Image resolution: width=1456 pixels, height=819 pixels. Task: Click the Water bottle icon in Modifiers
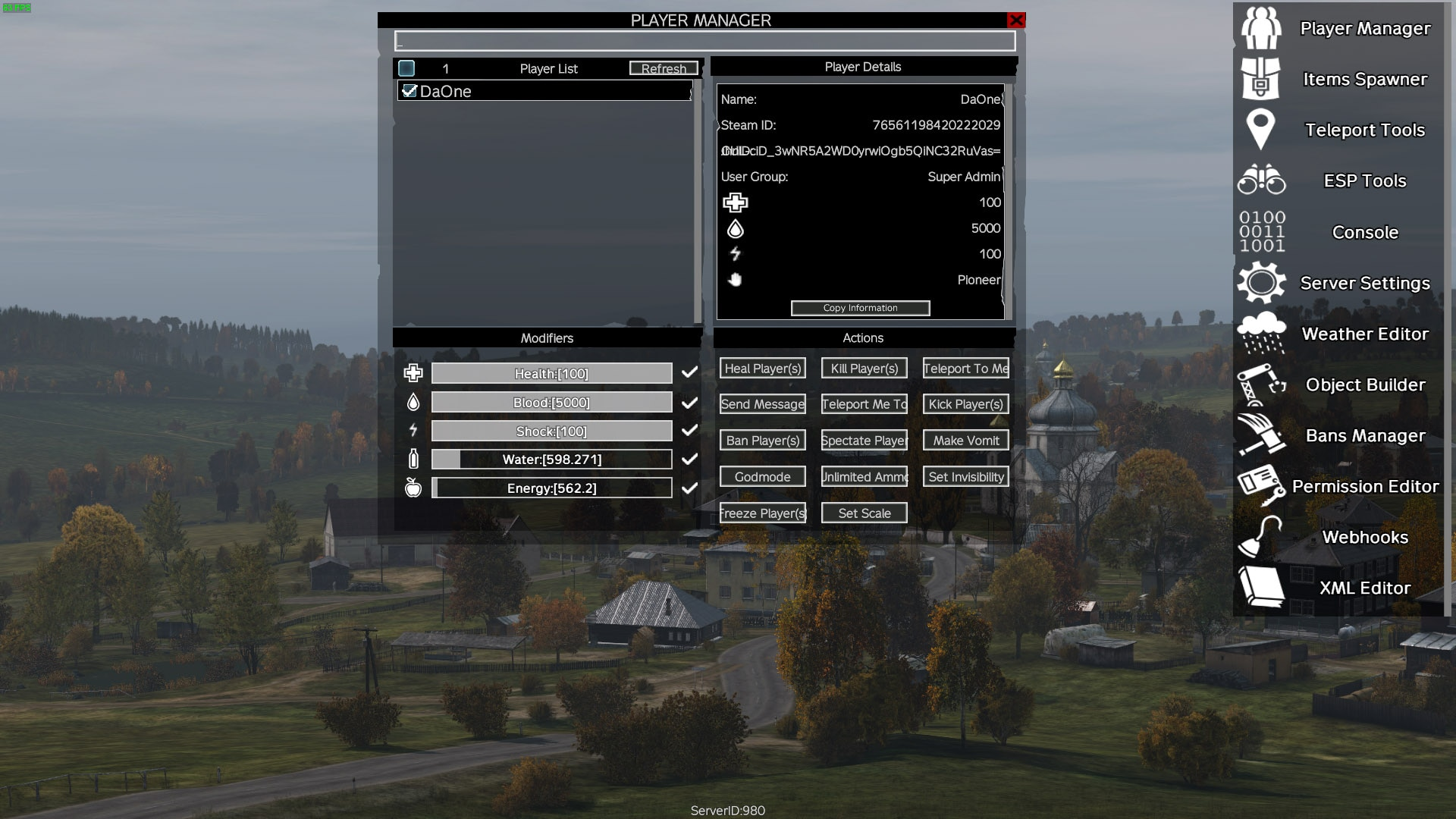point(413,459)
